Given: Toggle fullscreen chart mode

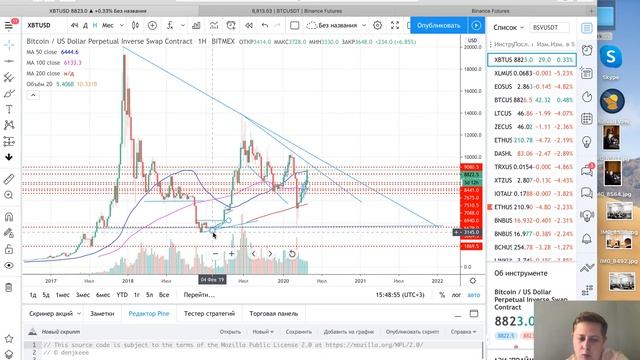Looking at the screenshot, I should point(395,26).
